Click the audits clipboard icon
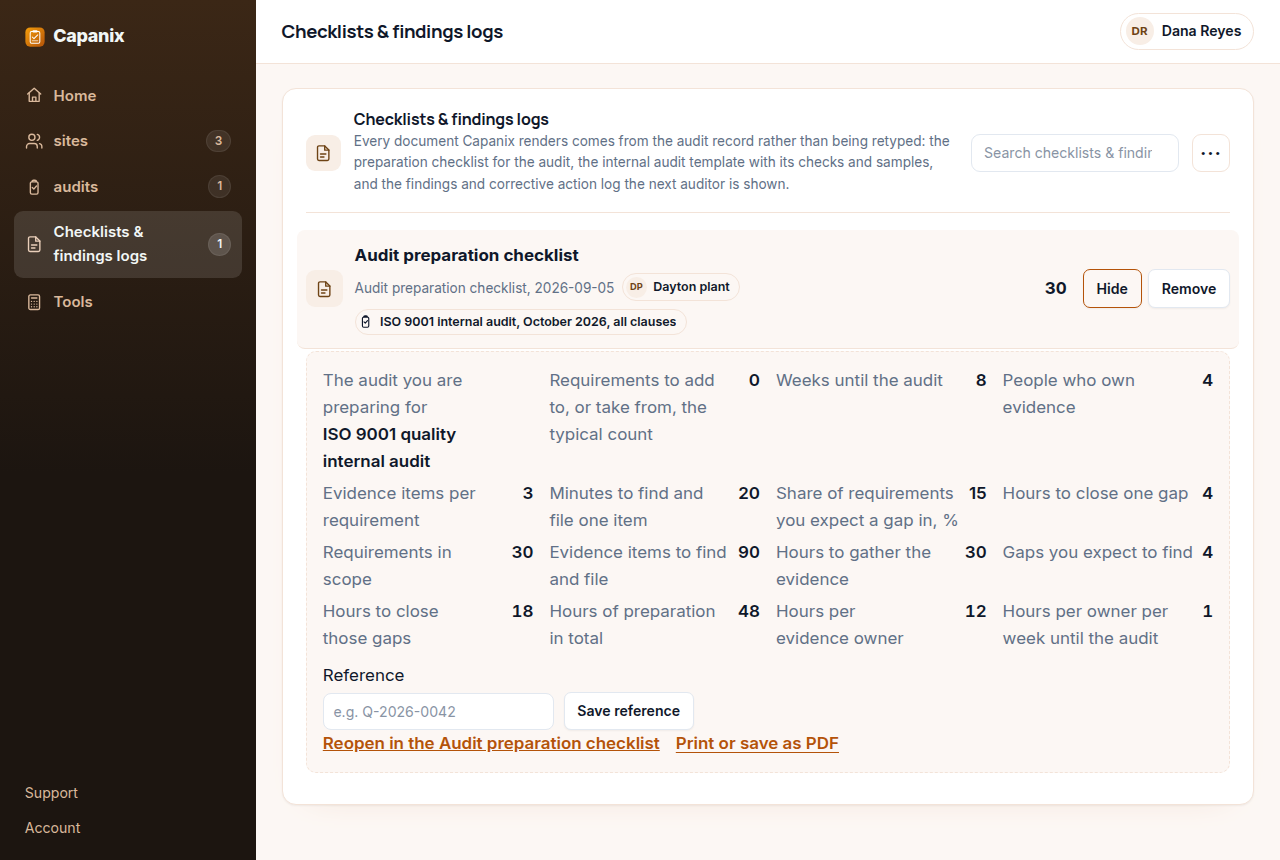Image resolution: width=1280 pixels, height=860 pixels. pos(34,187)
